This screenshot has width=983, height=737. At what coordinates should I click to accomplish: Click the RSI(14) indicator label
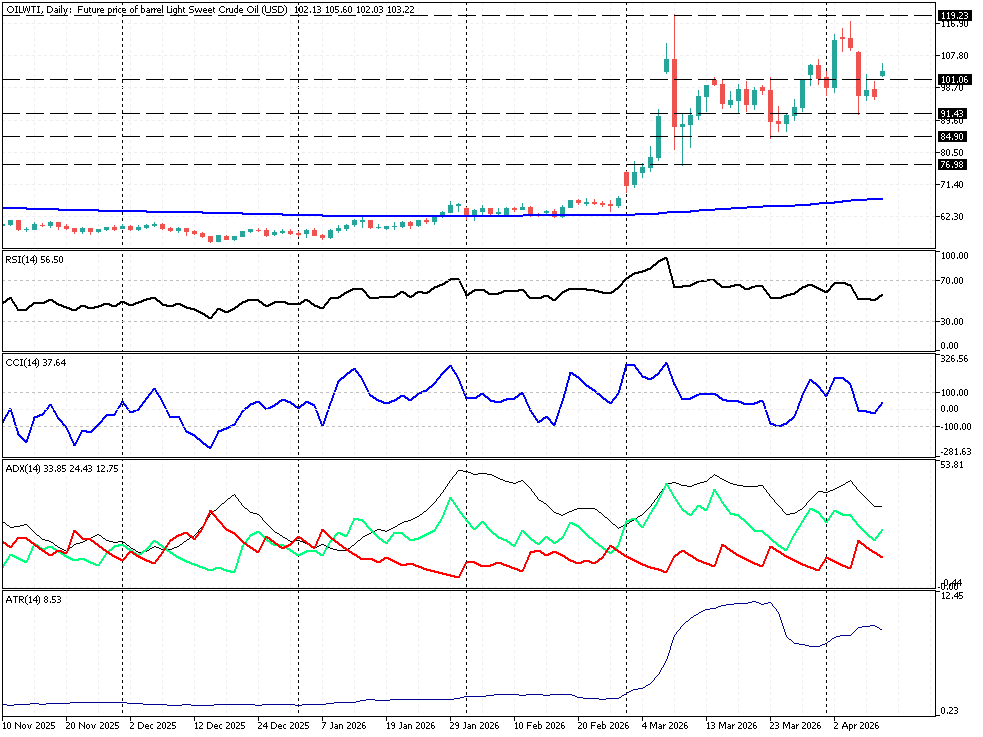click(34, 259)
